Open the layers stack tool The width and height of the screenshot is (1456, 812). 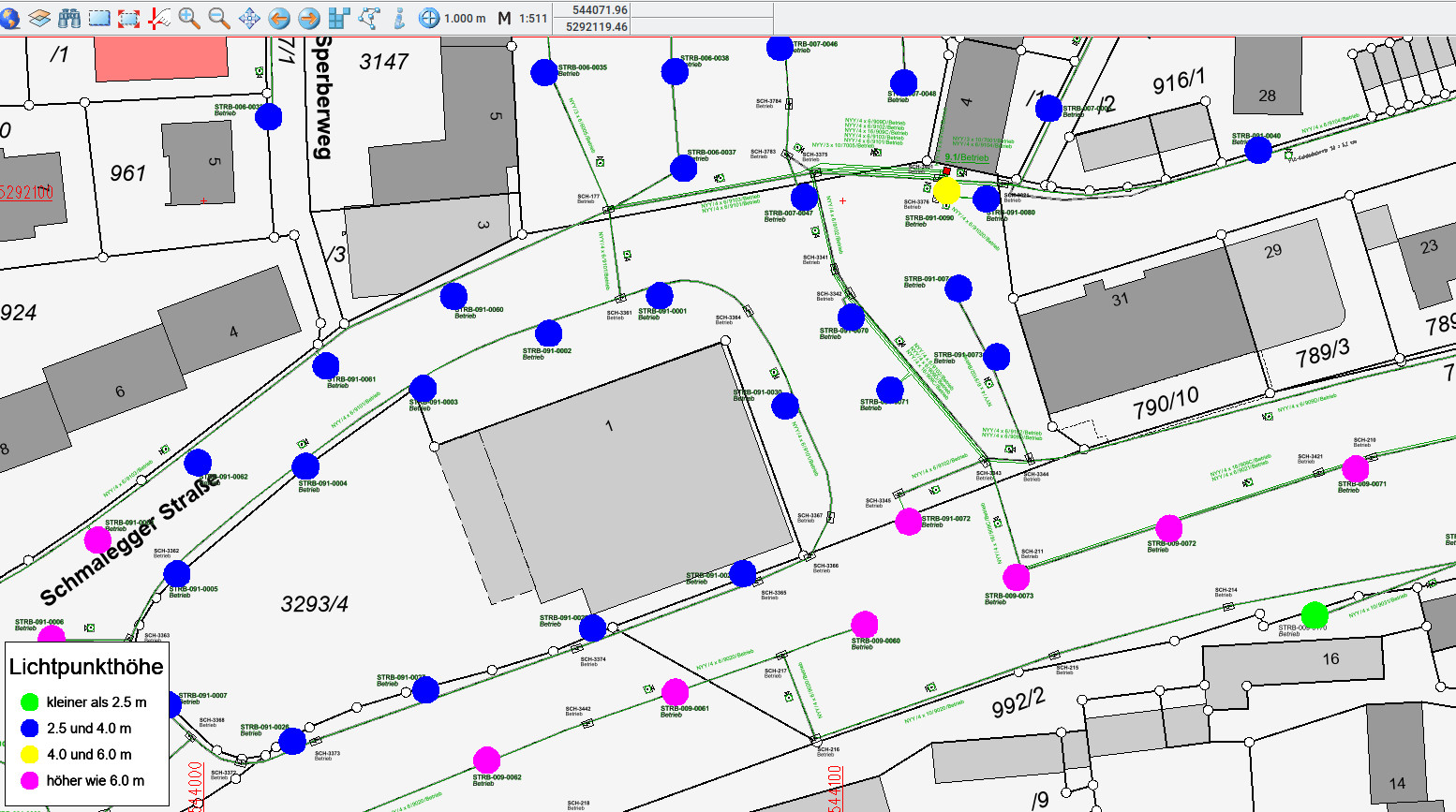tap(39, 18)
